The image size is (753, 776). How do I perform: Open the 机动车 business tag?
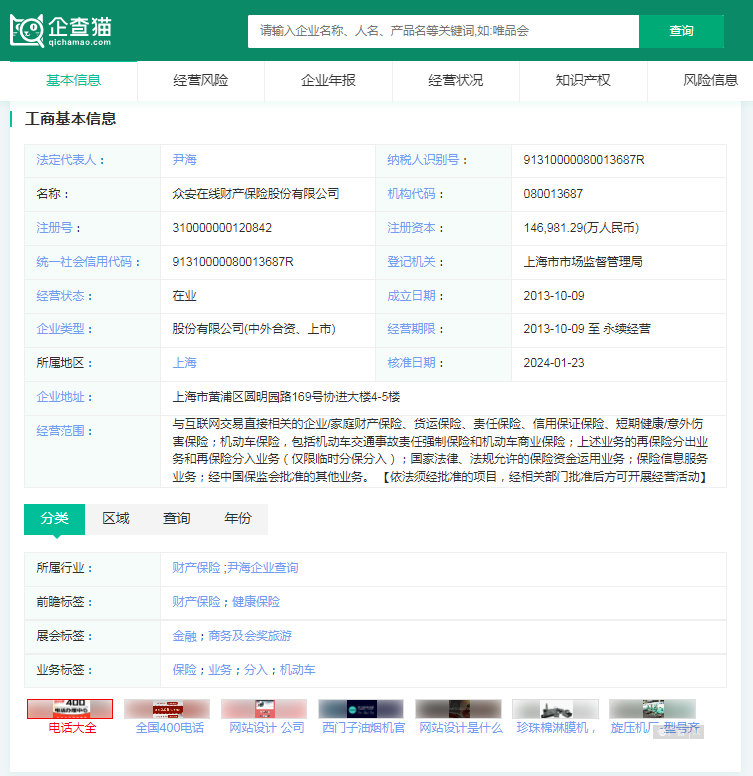297,670
